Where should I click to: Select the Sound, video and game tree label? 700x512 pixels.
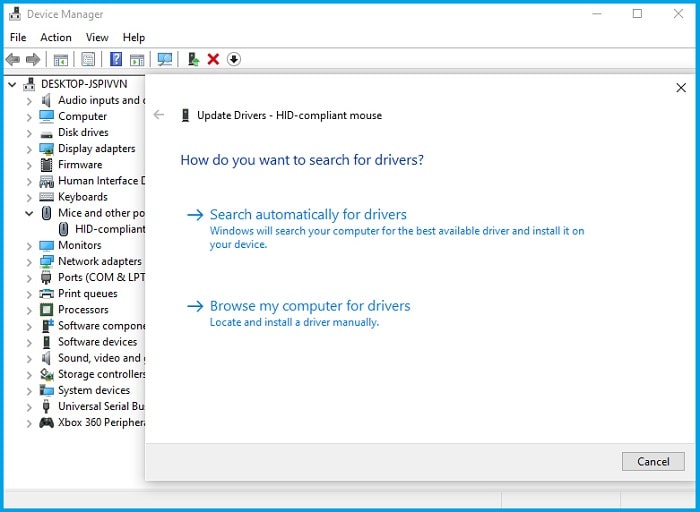click(101, 358)
